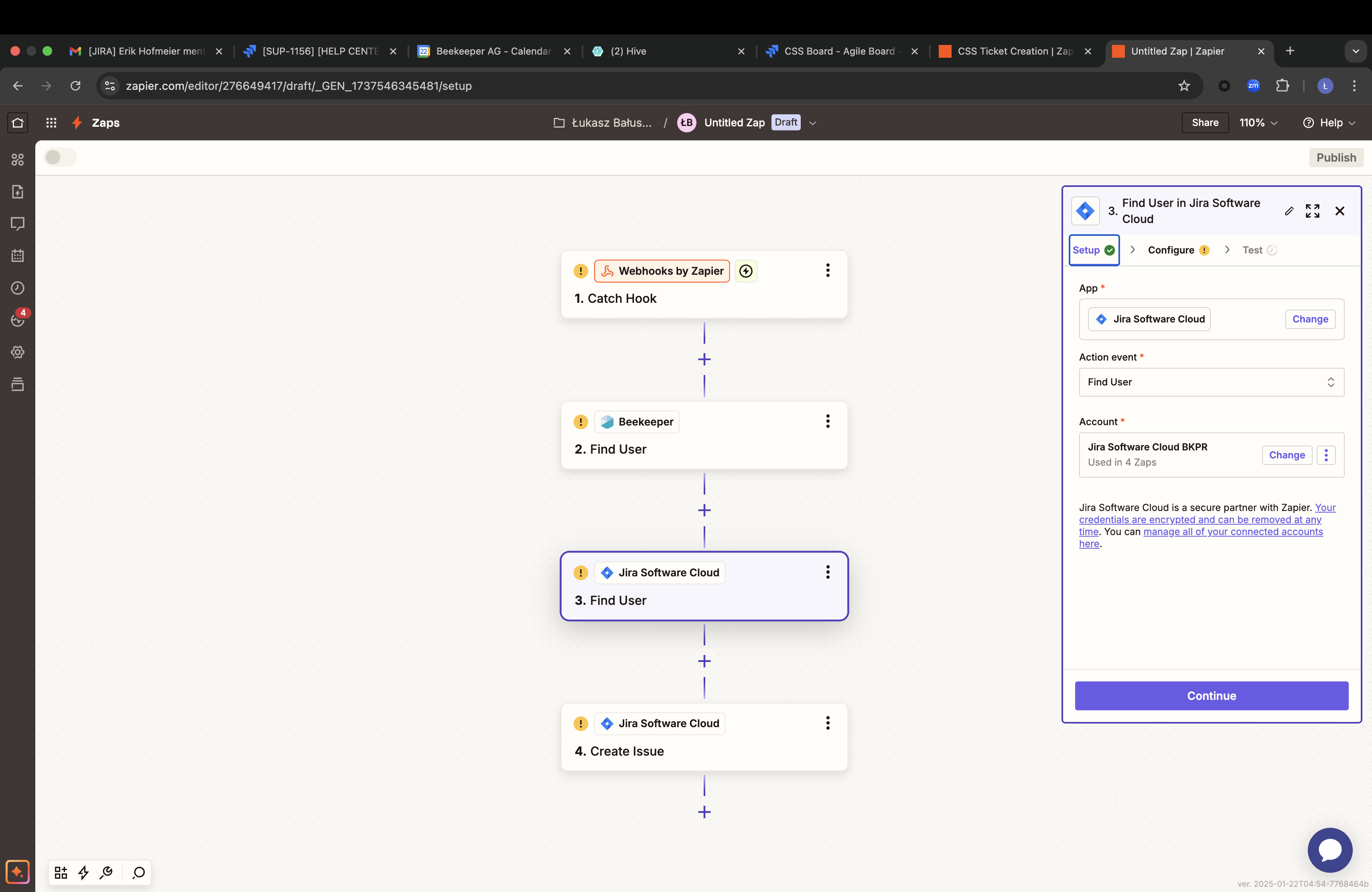Open the Łukasz Bałus... folder breadcrumb

click(603, 123)
